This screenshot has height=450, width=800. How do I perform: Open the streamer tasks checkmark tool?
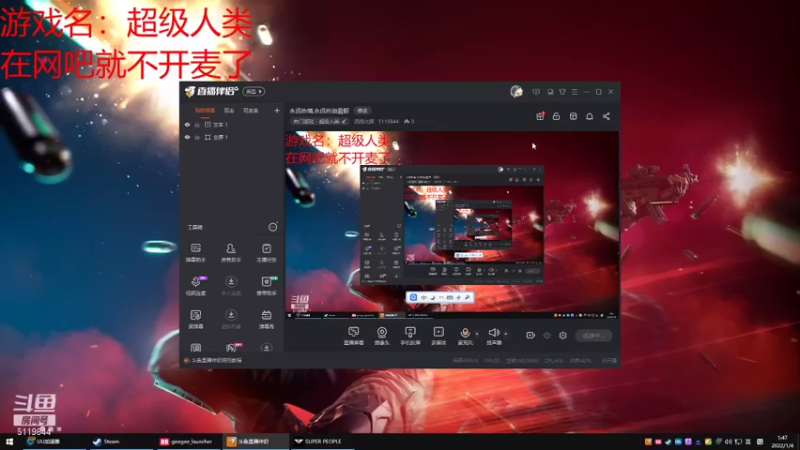(x=266, y=253)
